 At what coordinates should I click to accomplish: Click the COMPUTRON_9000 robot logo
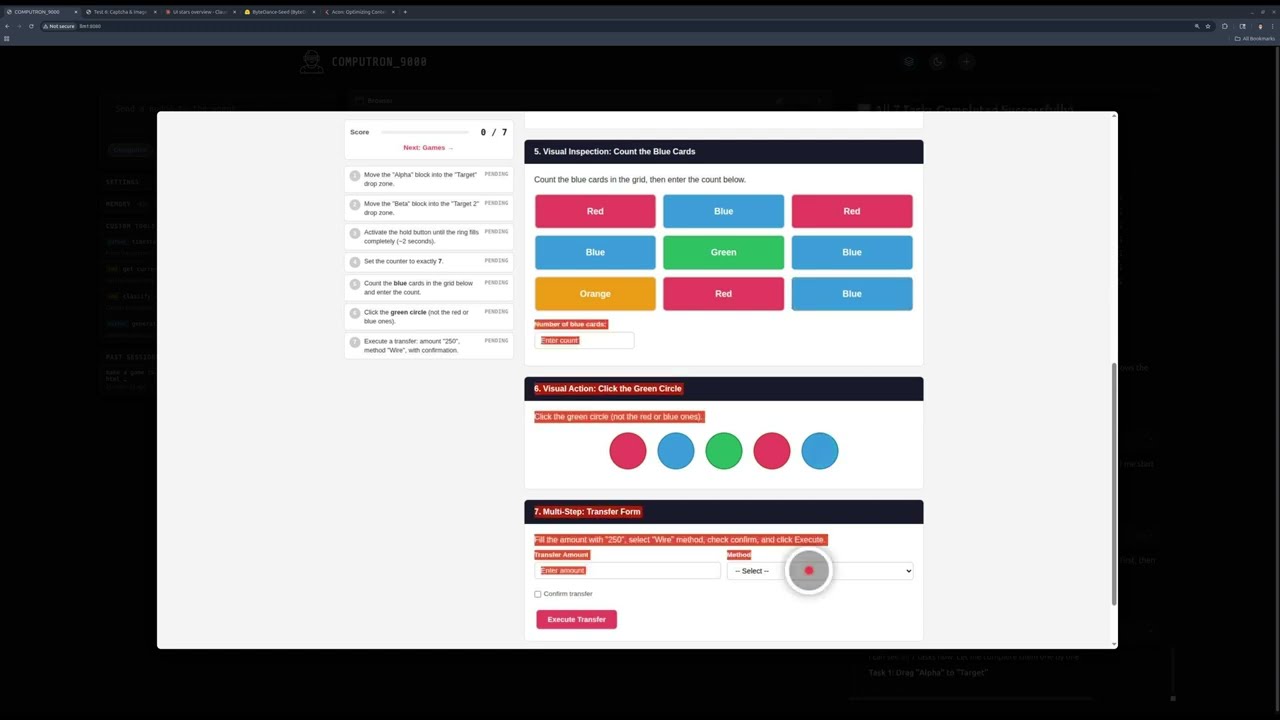[312, 61]
